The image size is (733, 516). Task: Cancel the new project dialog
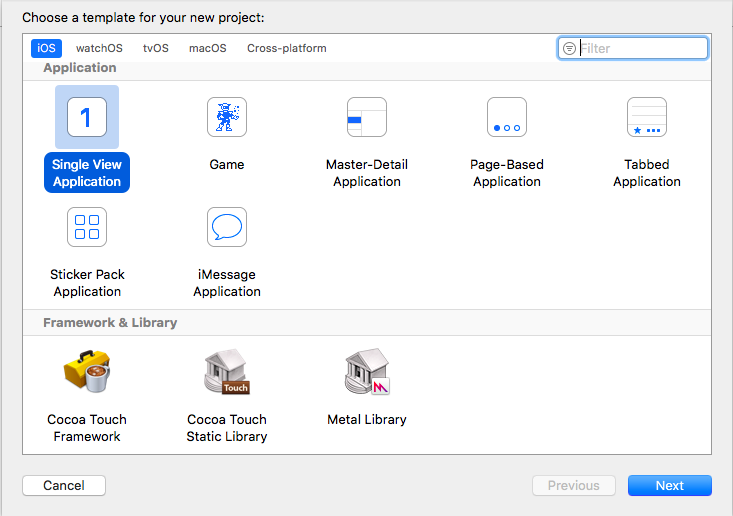click(64, 486)
